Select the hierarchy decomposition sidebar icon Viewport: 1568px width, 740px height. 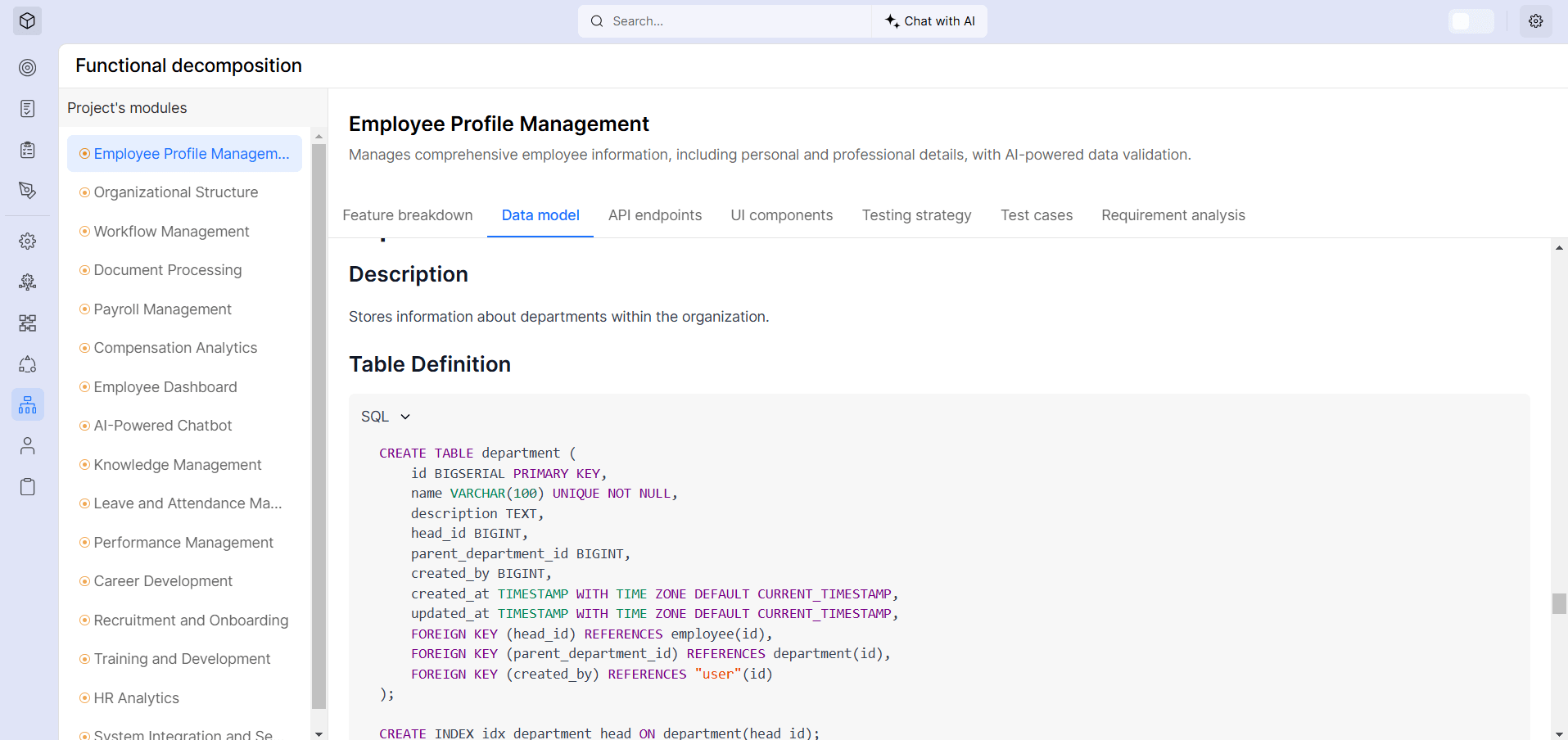[x=28, y=405]
